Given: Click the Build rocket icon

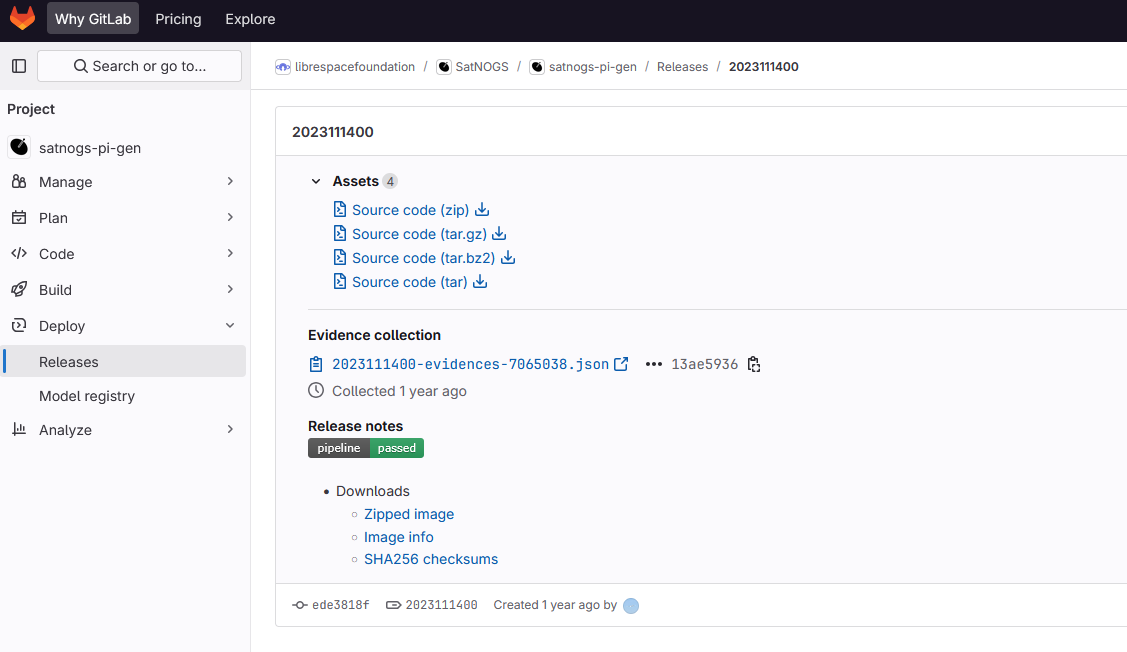Looking at the screenshot, I should [x=19, y=290].
